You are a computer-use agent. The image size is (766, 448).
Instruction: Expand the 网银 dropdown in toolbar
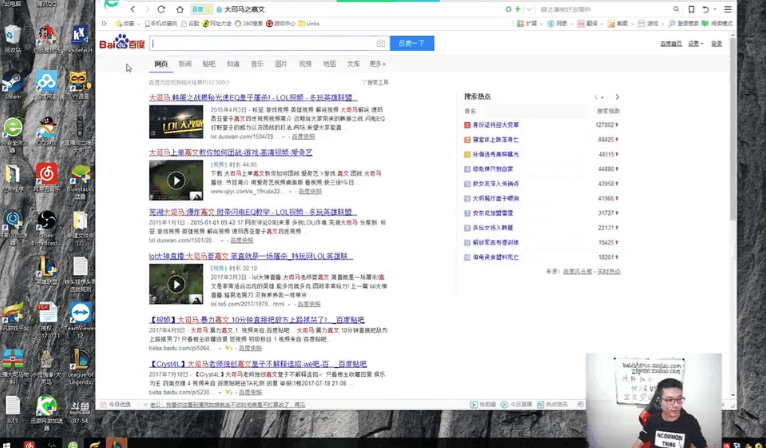click(x=572, y=23)
